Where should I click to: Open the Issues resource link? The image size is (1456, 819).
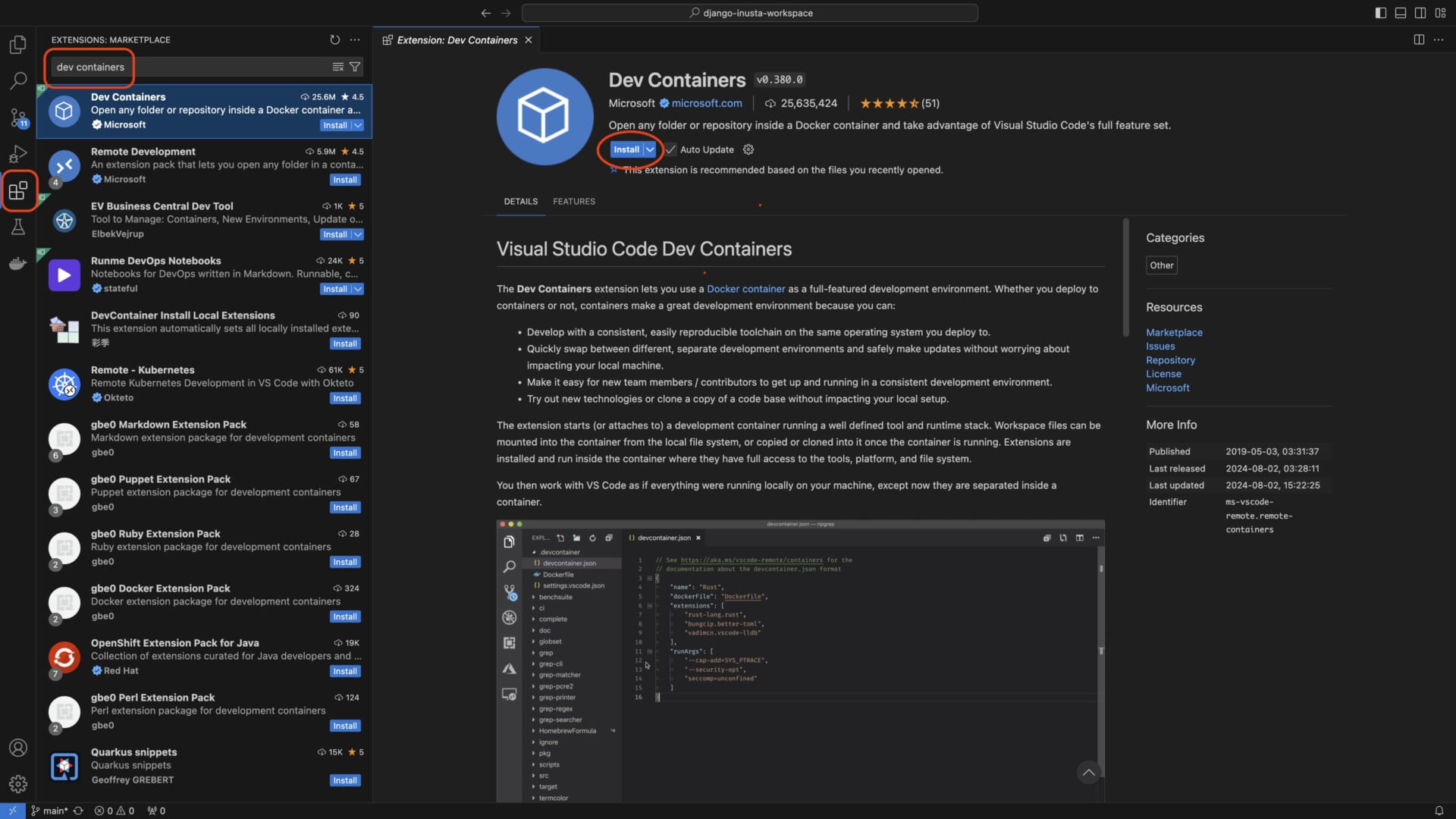[1160, 346]
